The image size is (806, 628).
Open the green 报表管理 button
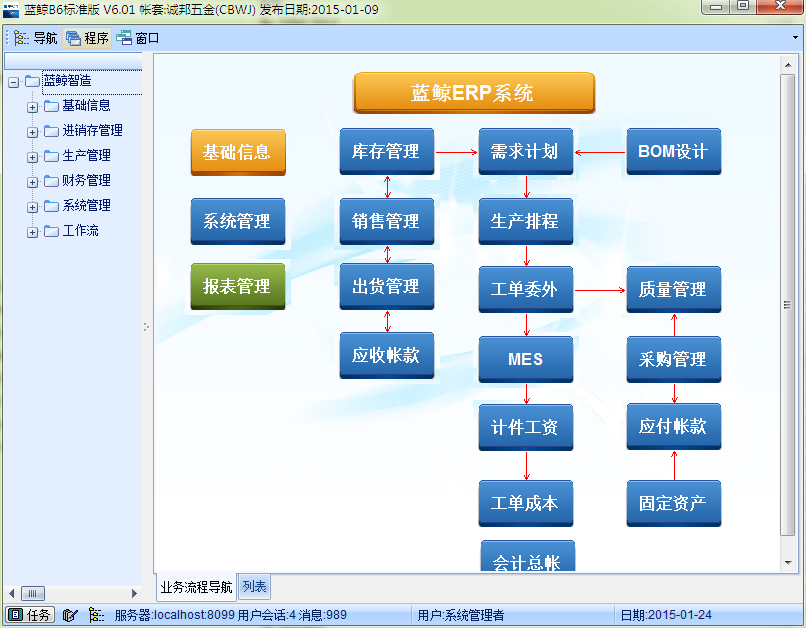pos(237,286)
